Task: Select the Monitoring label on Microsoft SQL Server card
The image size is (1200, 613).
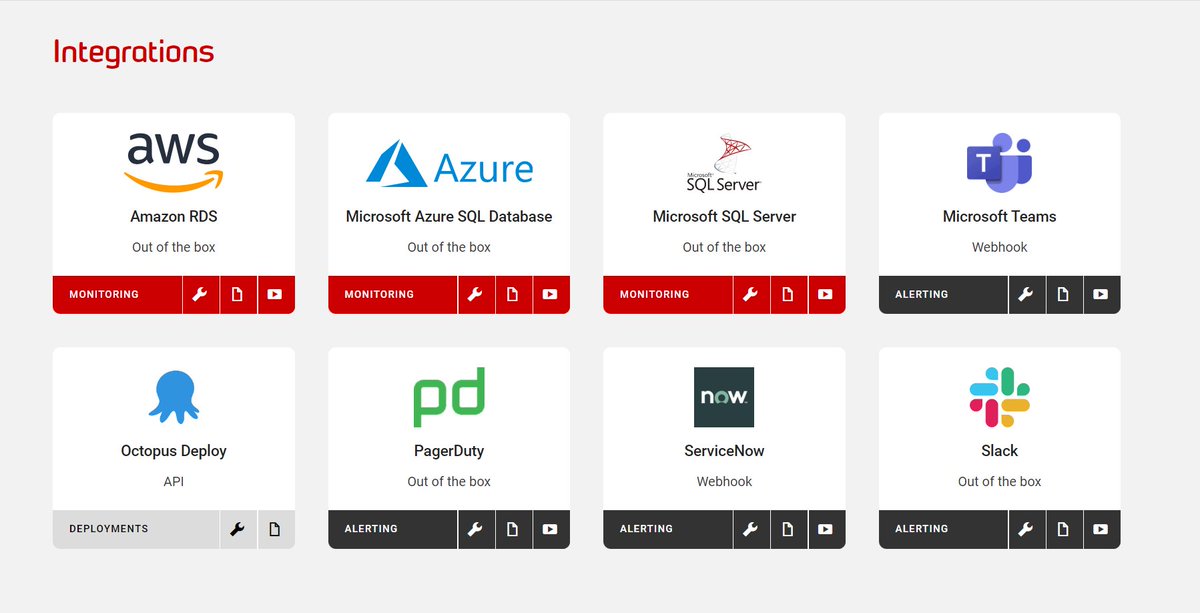Action: [654, 295]
